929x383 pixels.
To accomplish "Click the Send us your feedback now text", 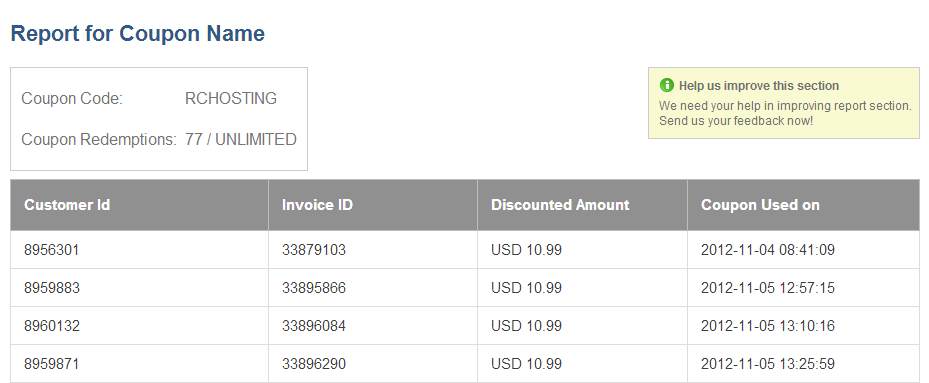I will pos(736,121).
